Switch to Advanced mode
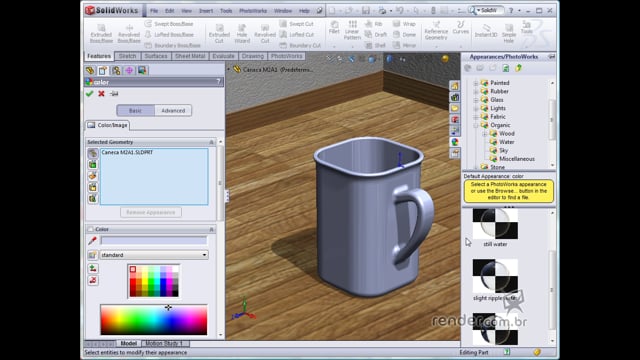 (173, 111)
